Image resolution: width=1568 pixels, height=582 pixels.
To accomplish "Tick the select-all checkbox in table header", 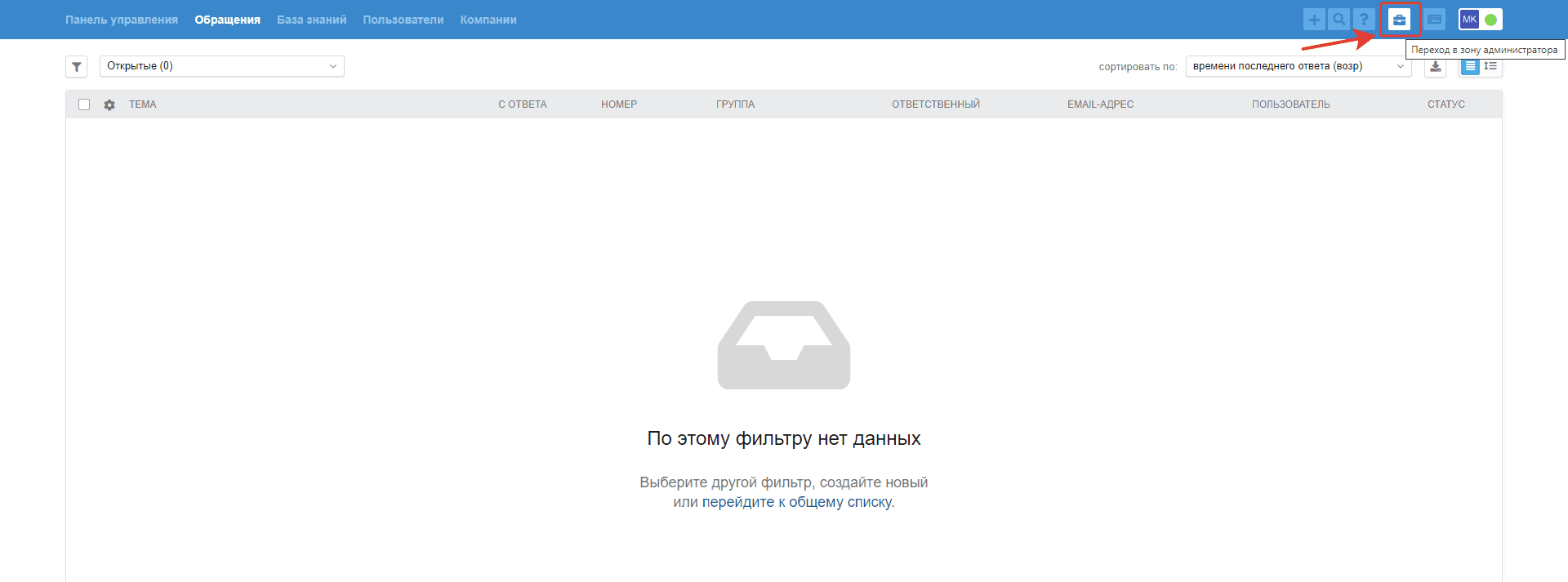I will 84,104.
